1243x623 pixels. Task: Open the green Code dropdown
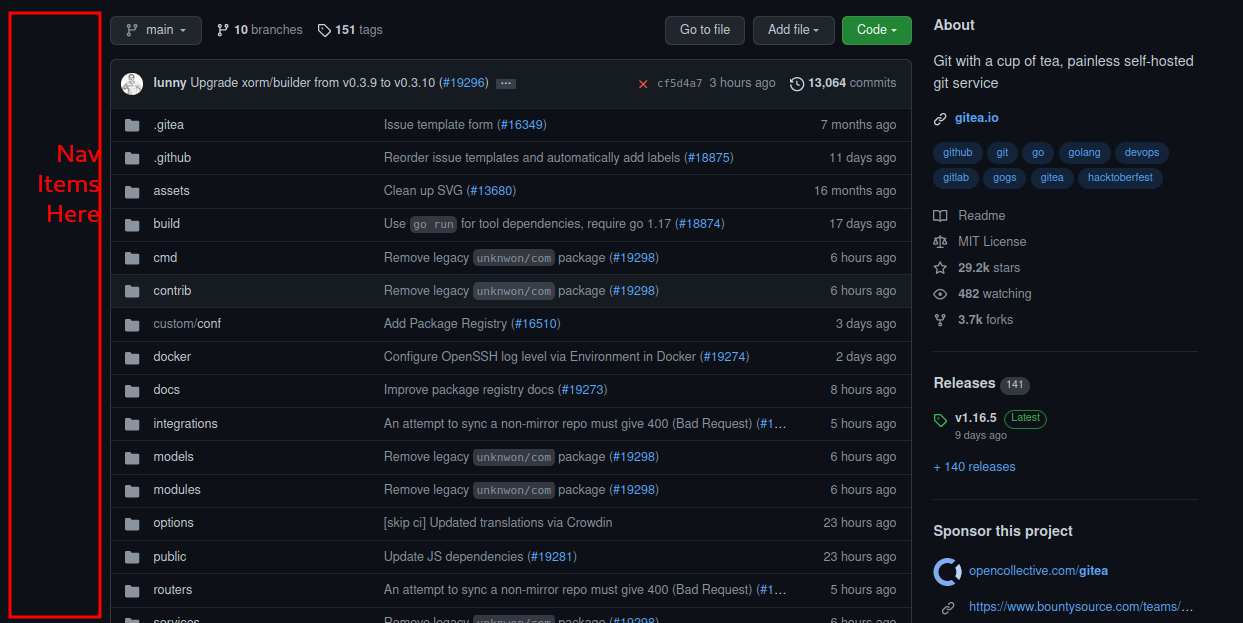tap(877, 30)
